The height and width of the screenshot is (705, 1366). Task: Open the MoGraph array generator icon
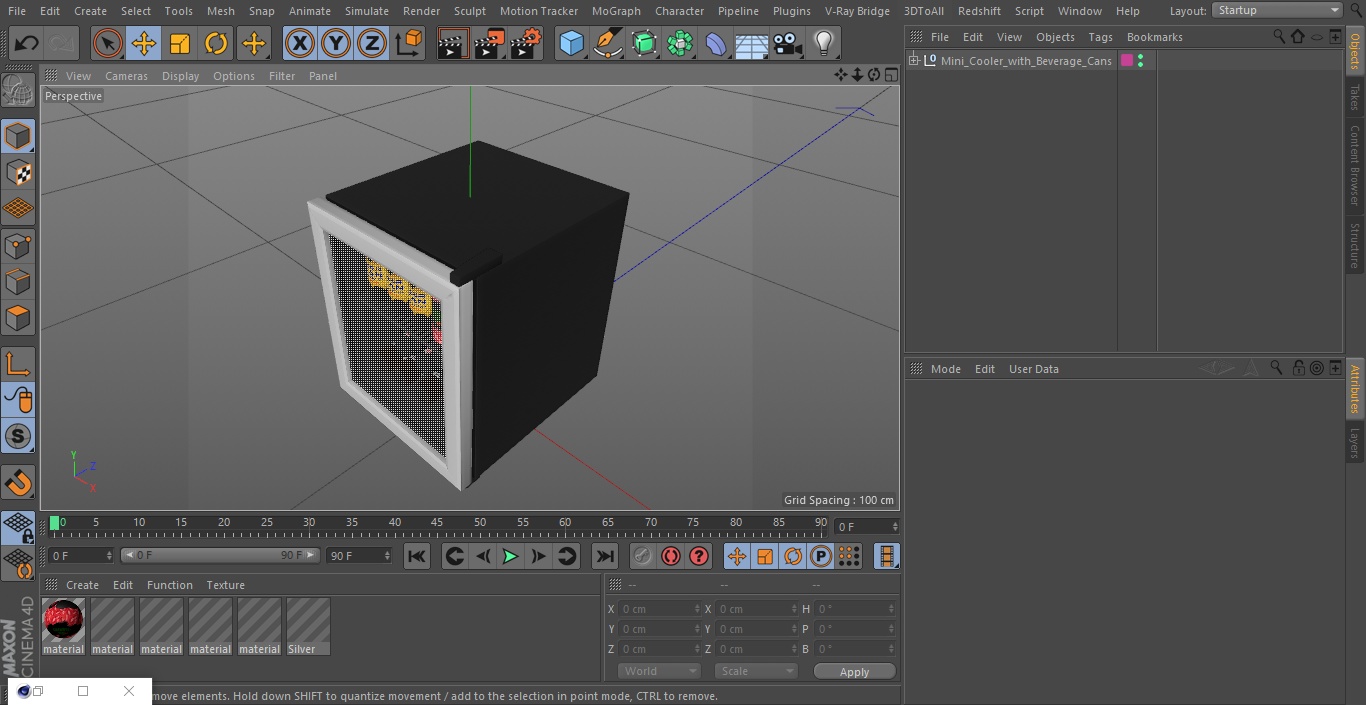[x=680, y=43]
